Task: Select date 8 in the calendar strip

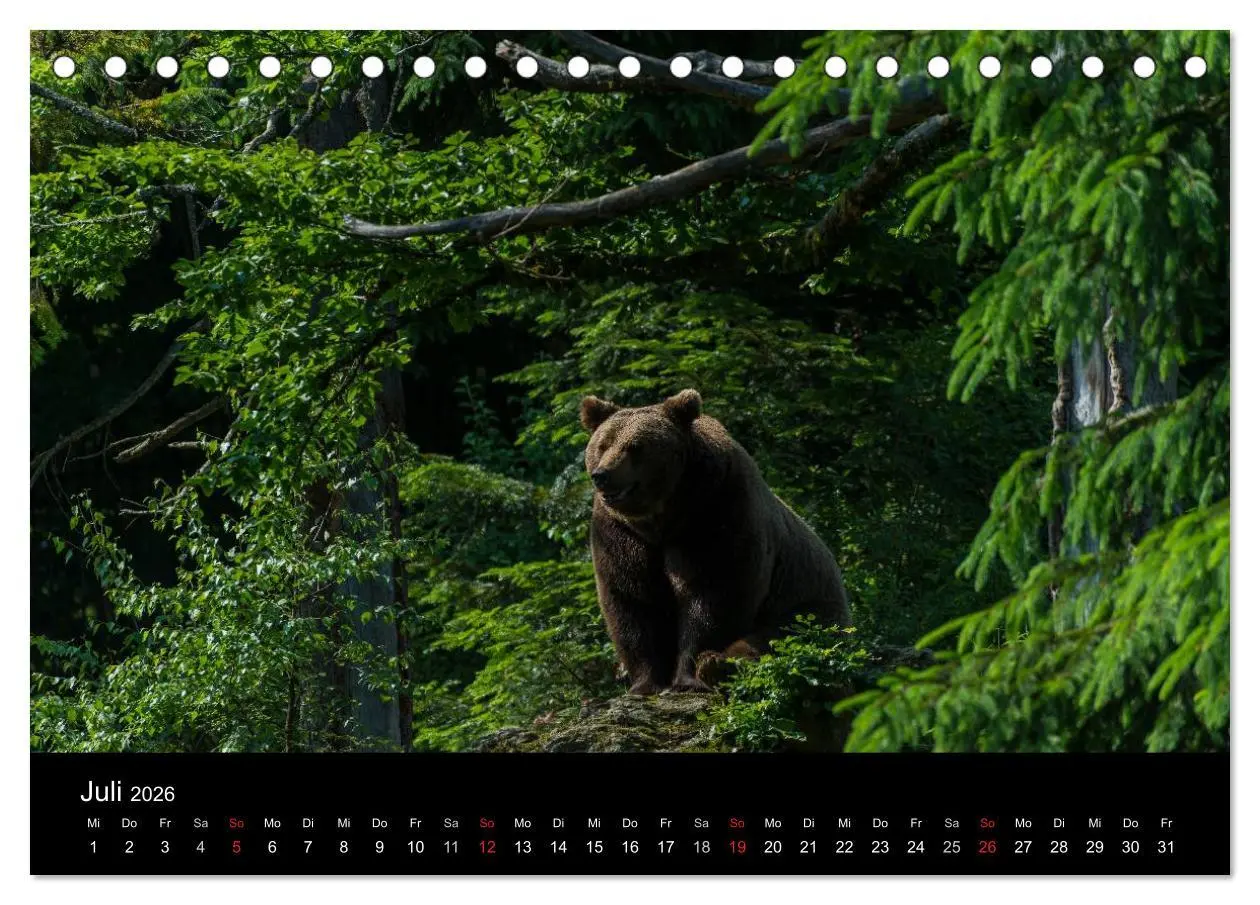Action: [344, 847]
